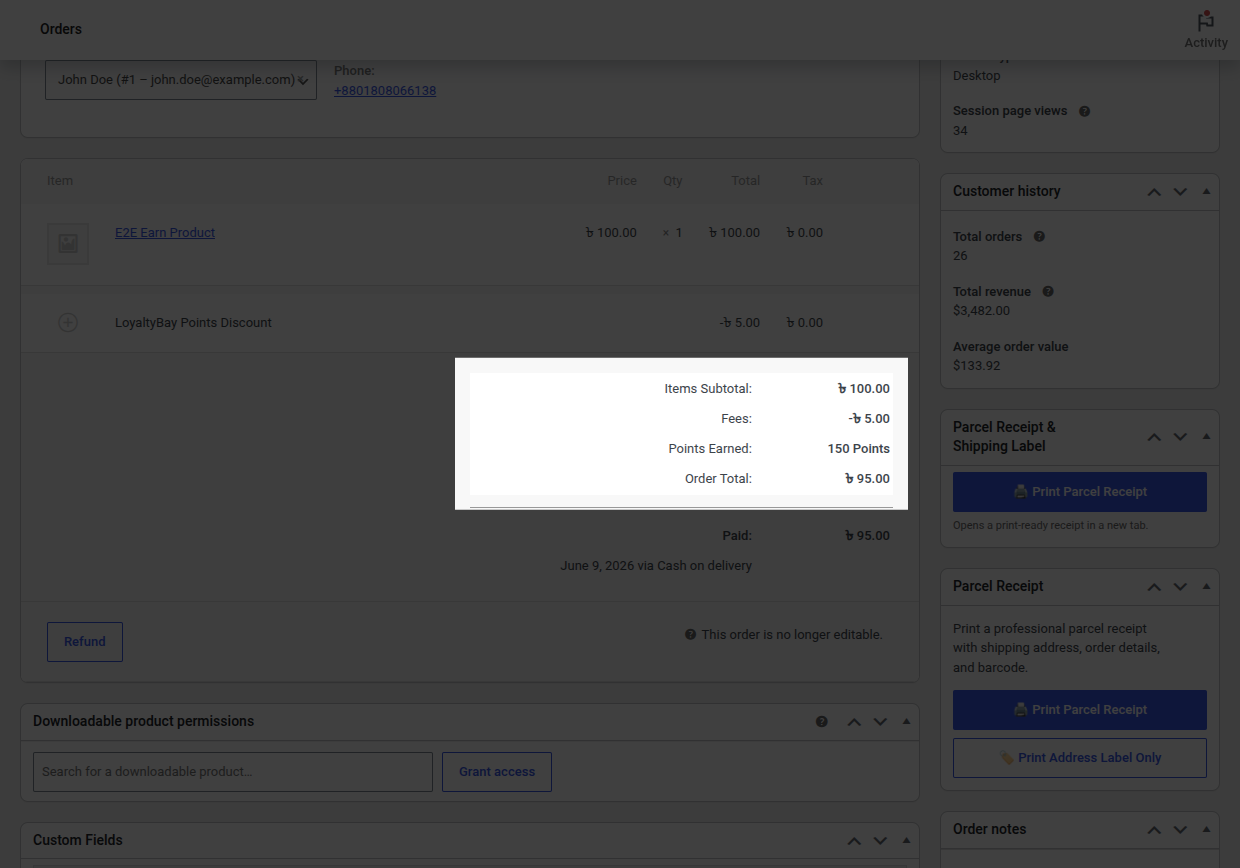Click Print Address Label Only button
The width and height of the screenshot is (1240, 868).
pyautogui.click(x=1080, y=758)
